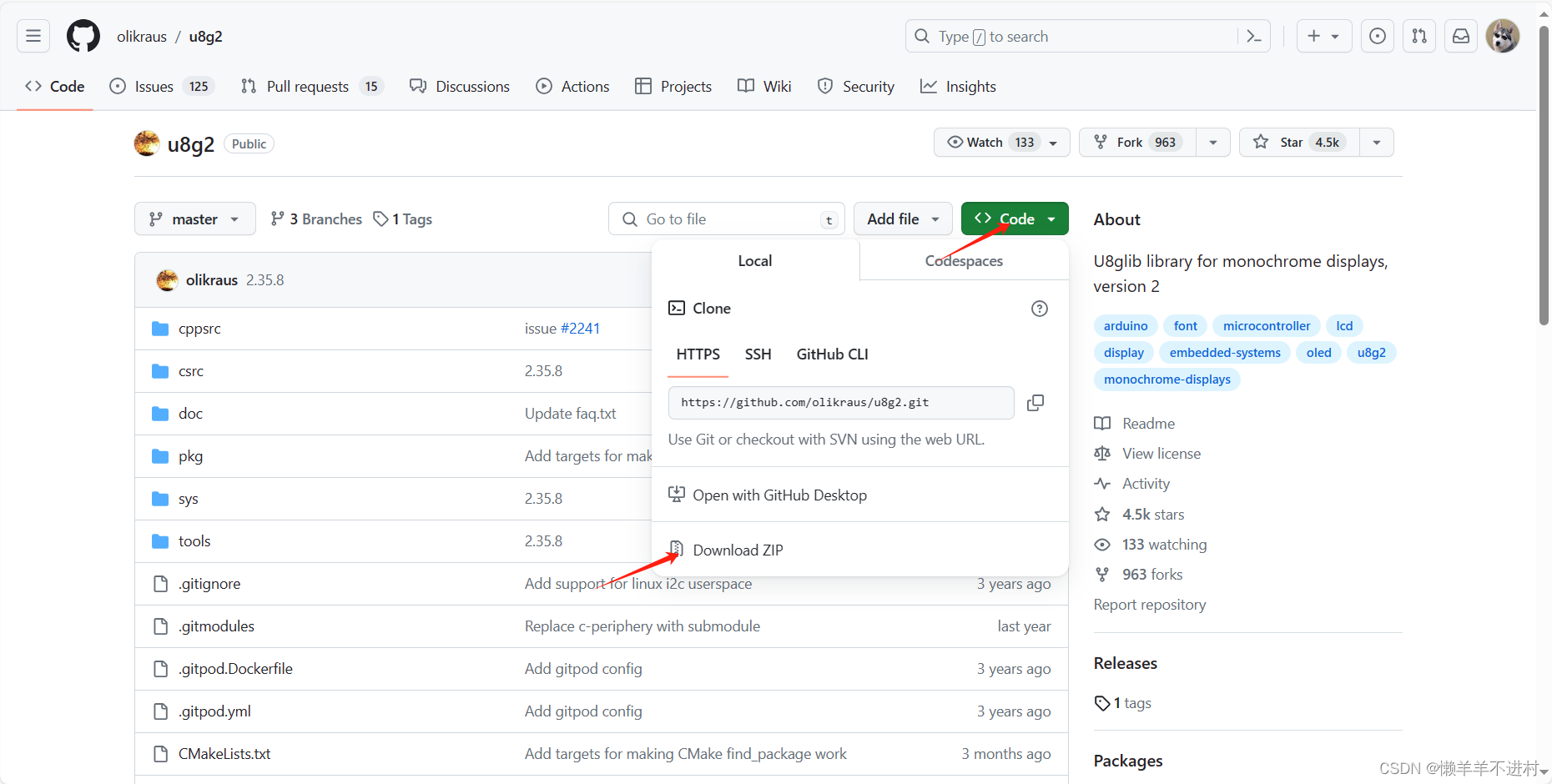This screenshot has height=784, width=1552.
Task: Expand the Star lists dropdown arrow
Action: pos(1377,143)
